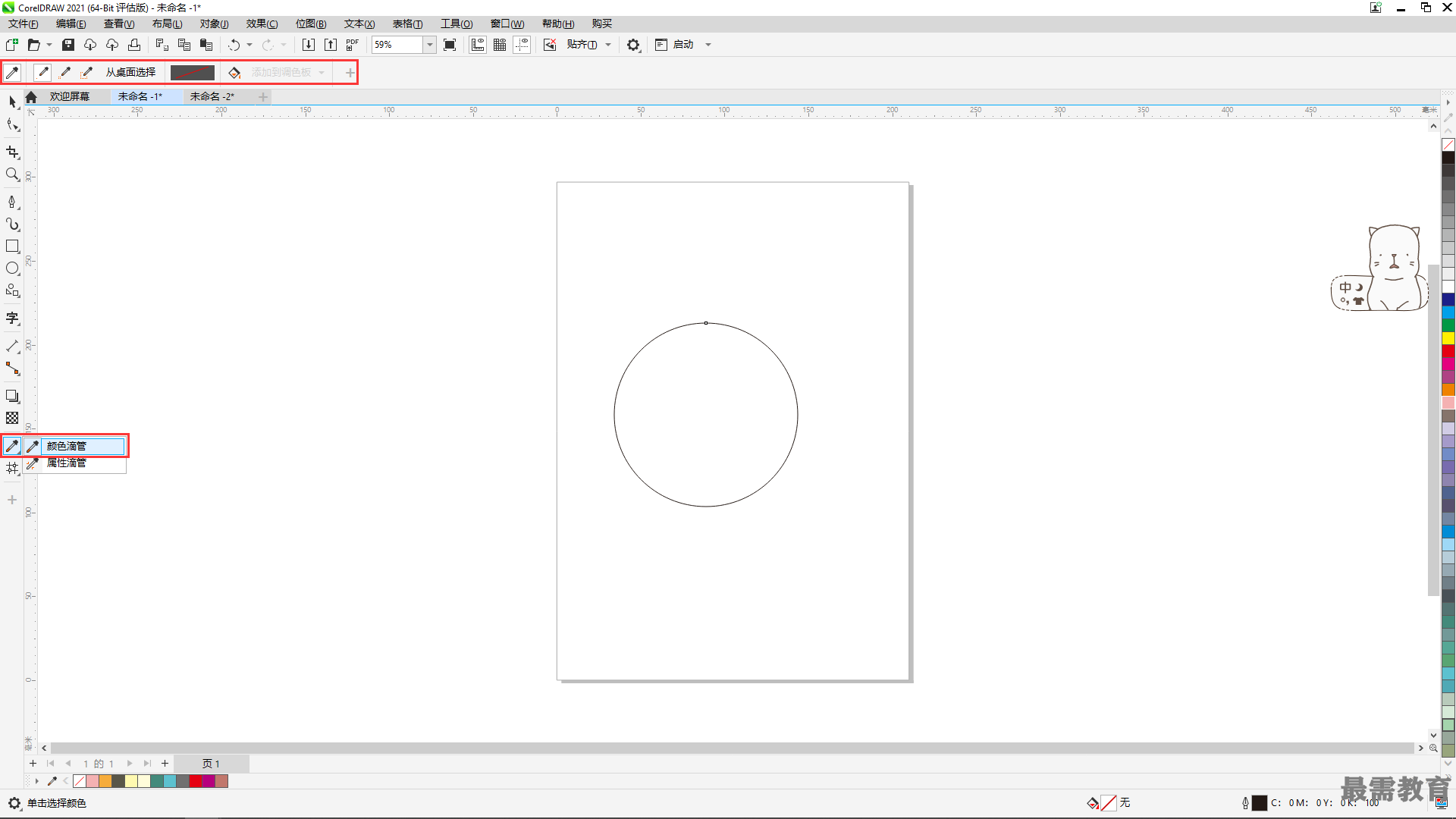Open zoom level dropdown arrow
Screen dimensions: 1456x819
click(430, 45)
